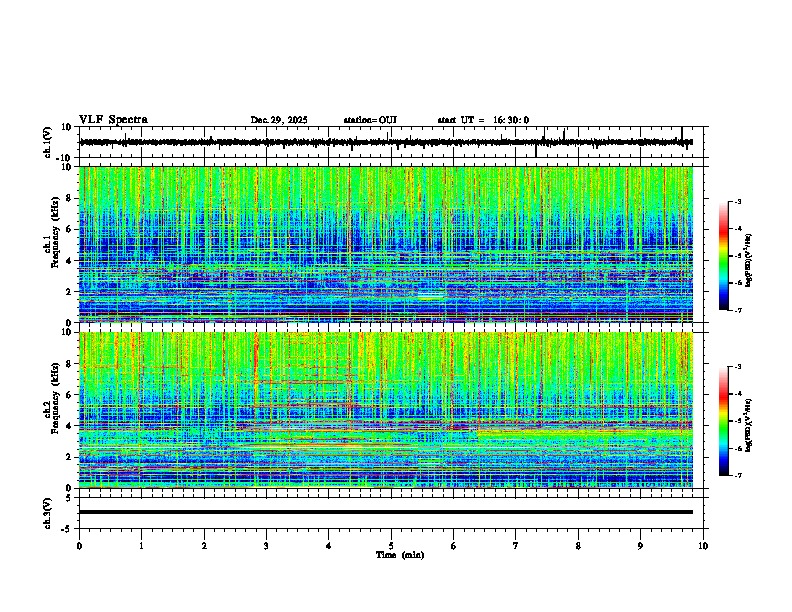
Task: Click the black ch.3 voltage trace
Action: (386, 512)
